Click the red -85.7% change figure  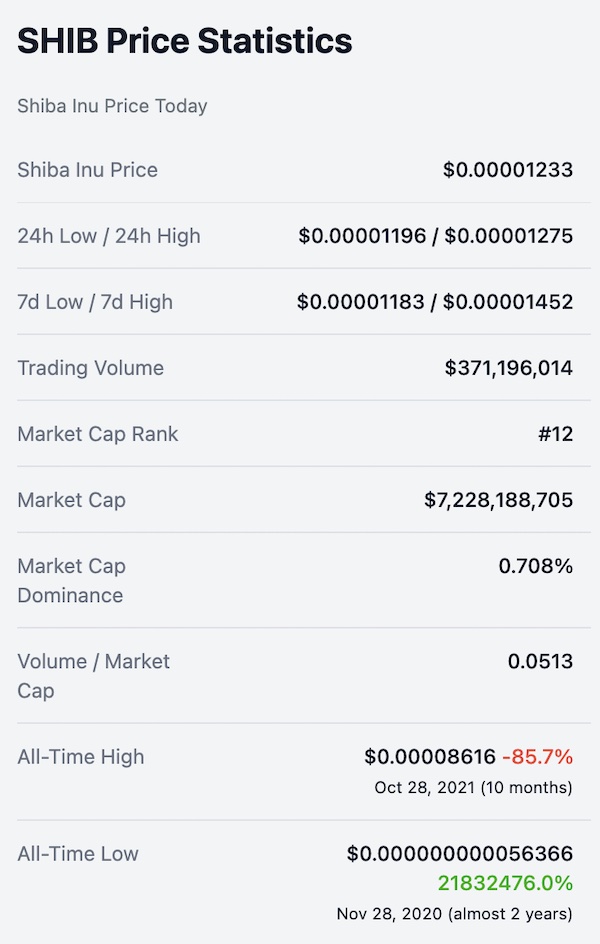point(537,757)
